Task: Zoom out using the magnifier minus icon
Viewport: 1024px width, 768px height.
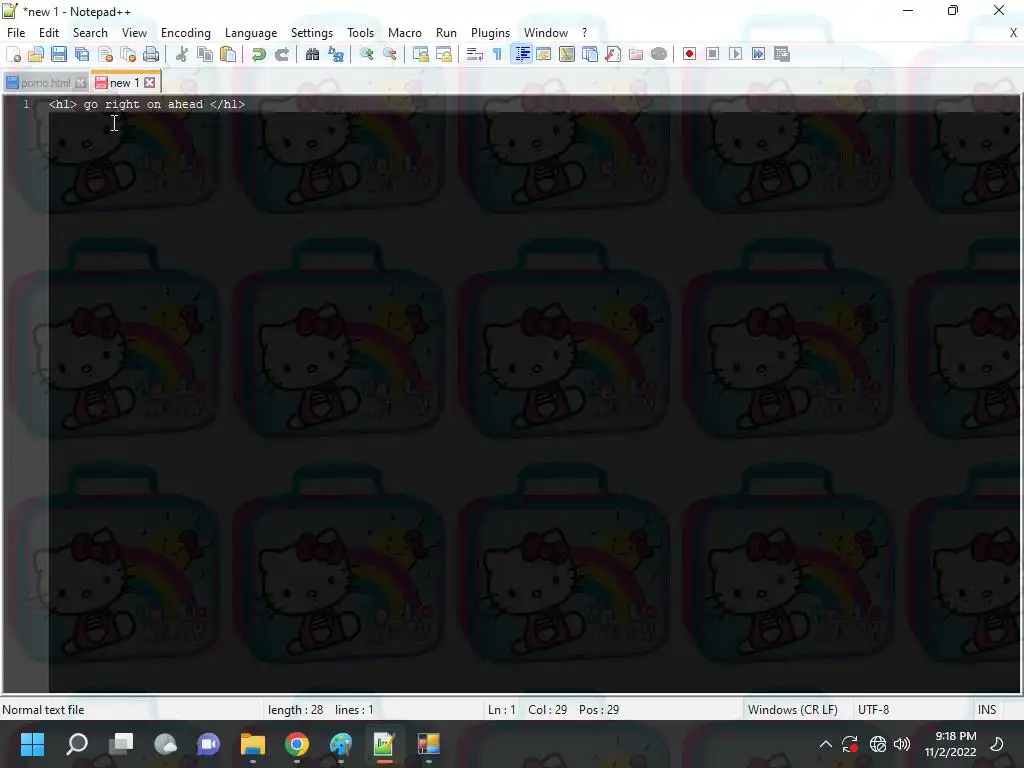Action: [x=390, y=54]
